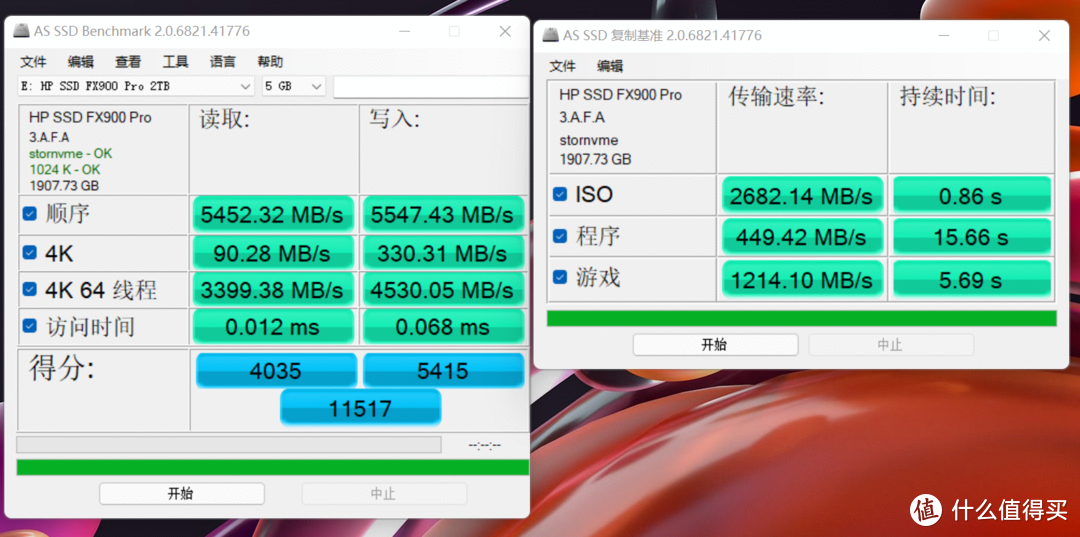Click 中止 button in 复制基准 window
This screenshot has height=537, width=1080.
891,345
